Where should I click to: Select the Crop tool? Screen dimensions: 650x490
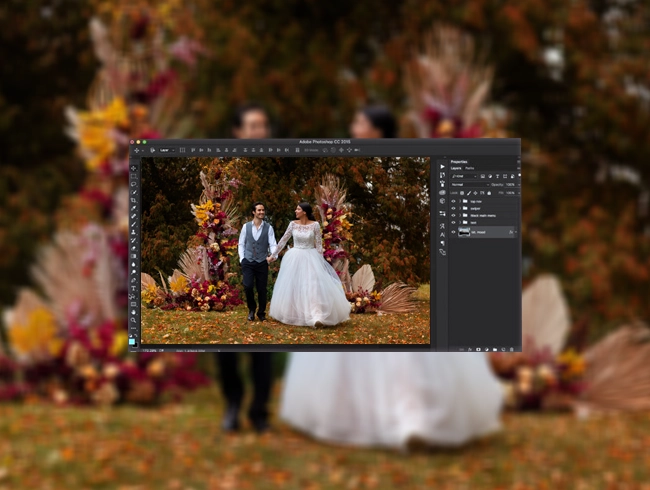[x=133, y=200]
